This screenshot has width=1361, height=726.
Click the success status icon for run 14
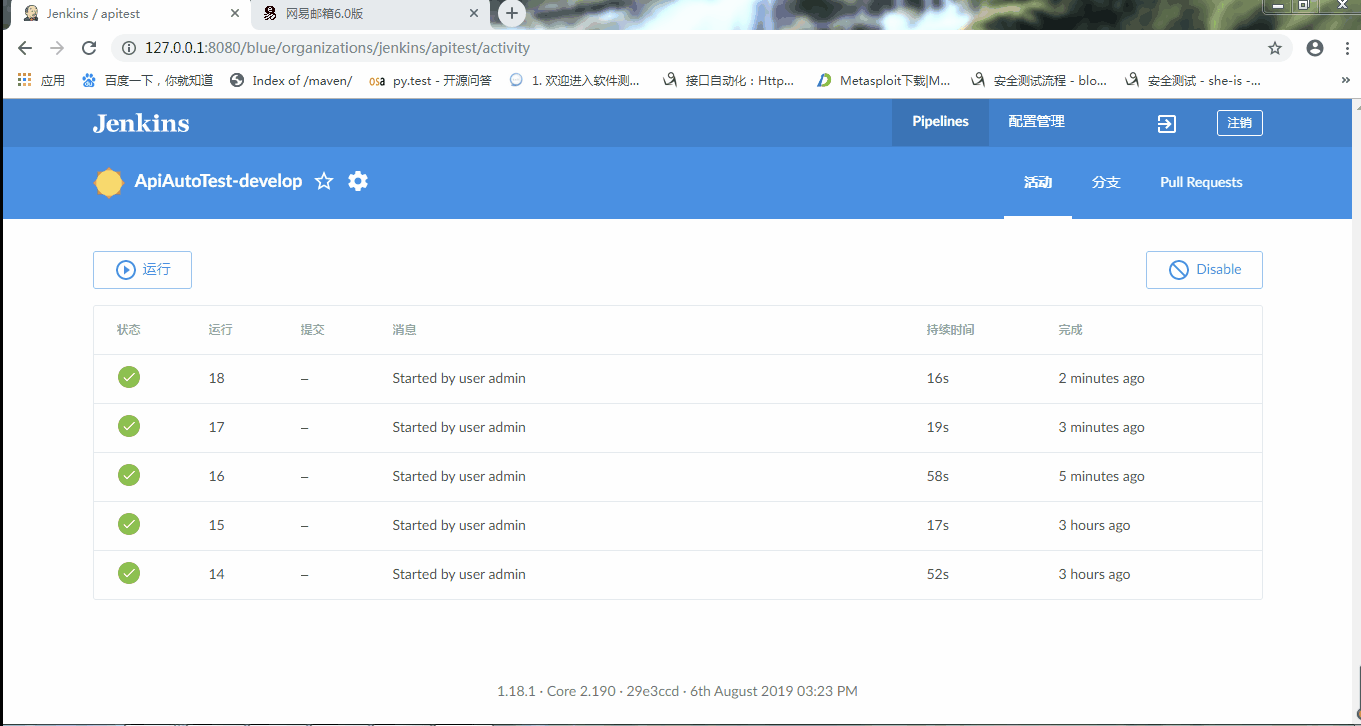point(129,573)
